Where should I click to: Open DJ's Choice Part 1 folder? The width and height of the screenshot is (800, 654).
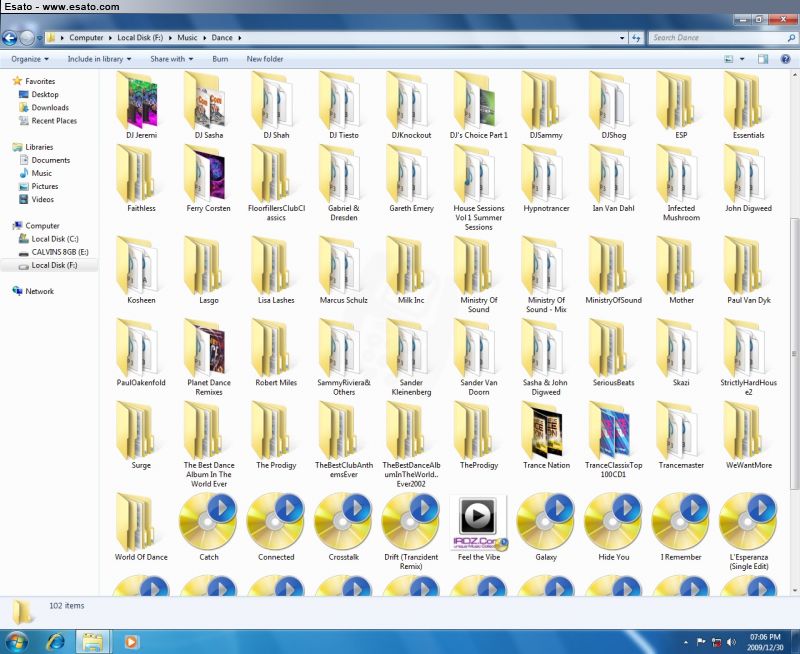point(479,106)
